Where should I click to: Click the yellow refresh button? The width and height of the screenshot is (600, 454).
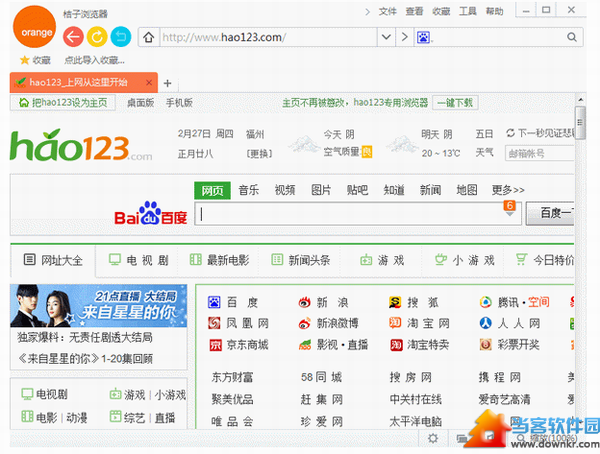click(x=97, y=37)
